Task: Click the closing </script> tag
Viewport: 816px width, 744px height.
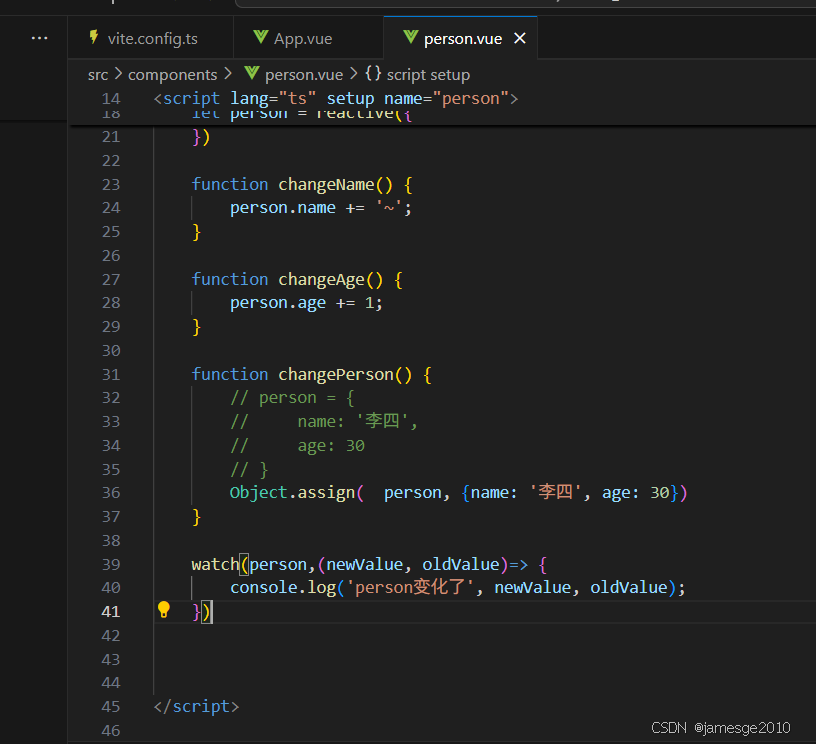Action: tap(196, 707)
